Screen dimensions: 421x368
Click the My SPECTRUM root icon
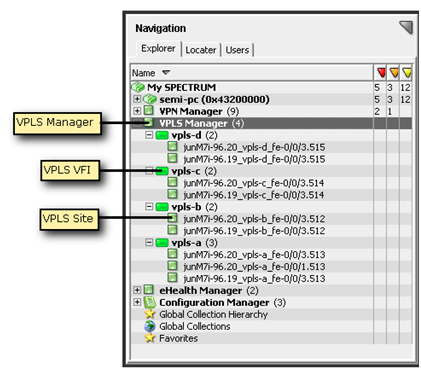[138, 87]
